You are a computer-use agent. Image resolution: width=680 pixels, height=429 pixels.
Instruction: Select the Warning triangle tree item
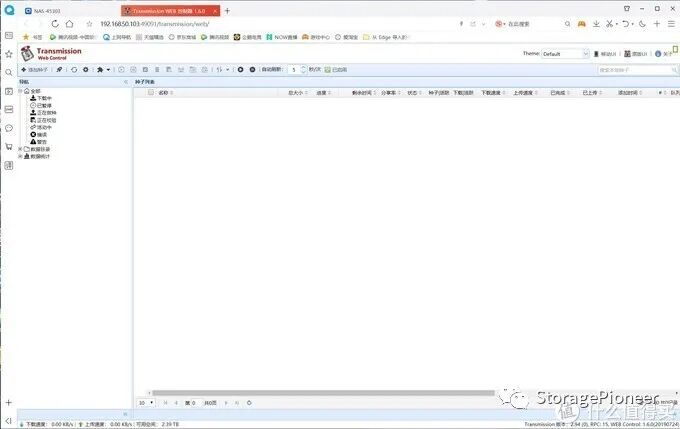pos(38,141)
